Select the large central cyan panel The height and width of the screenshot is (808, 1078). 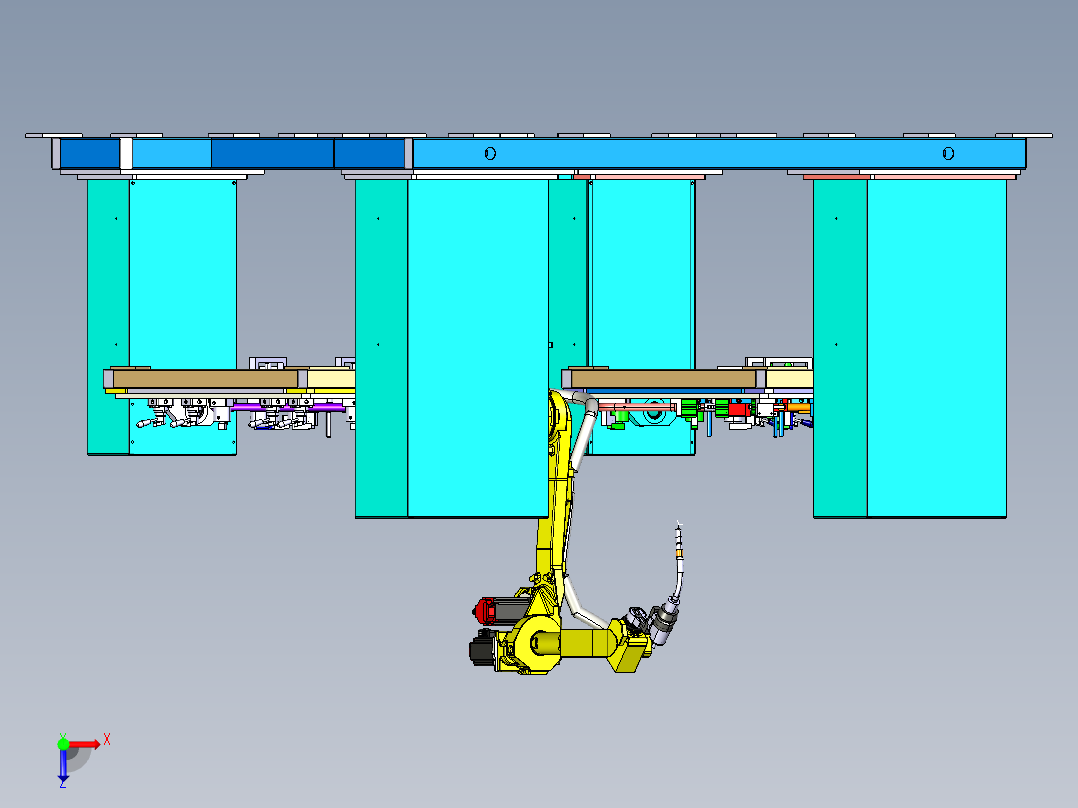point(478,347)
